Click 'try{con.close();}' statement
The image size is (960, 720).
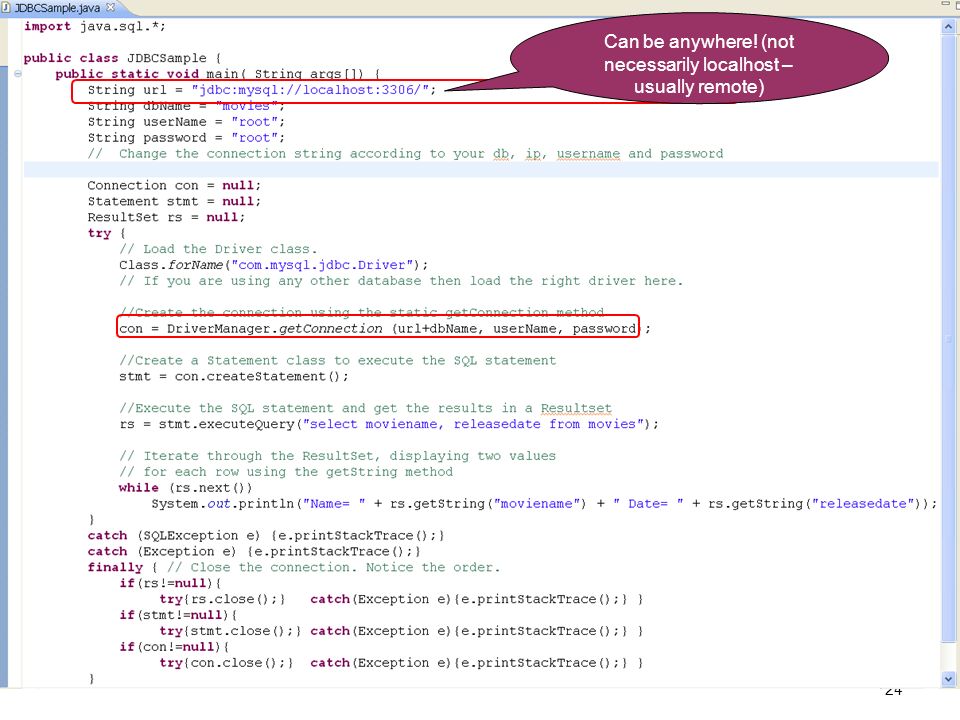point(226,663)
